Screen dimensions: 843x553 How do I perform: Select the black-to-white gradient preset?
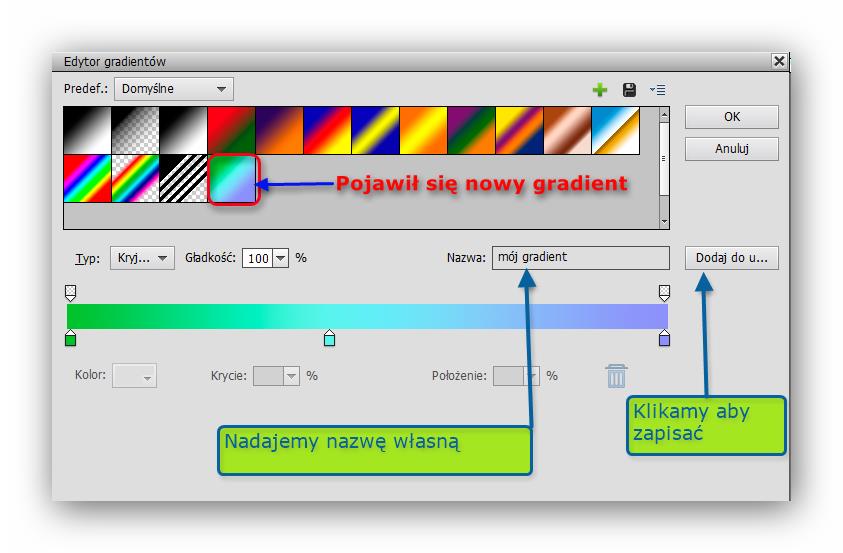[x=87, y=131]
